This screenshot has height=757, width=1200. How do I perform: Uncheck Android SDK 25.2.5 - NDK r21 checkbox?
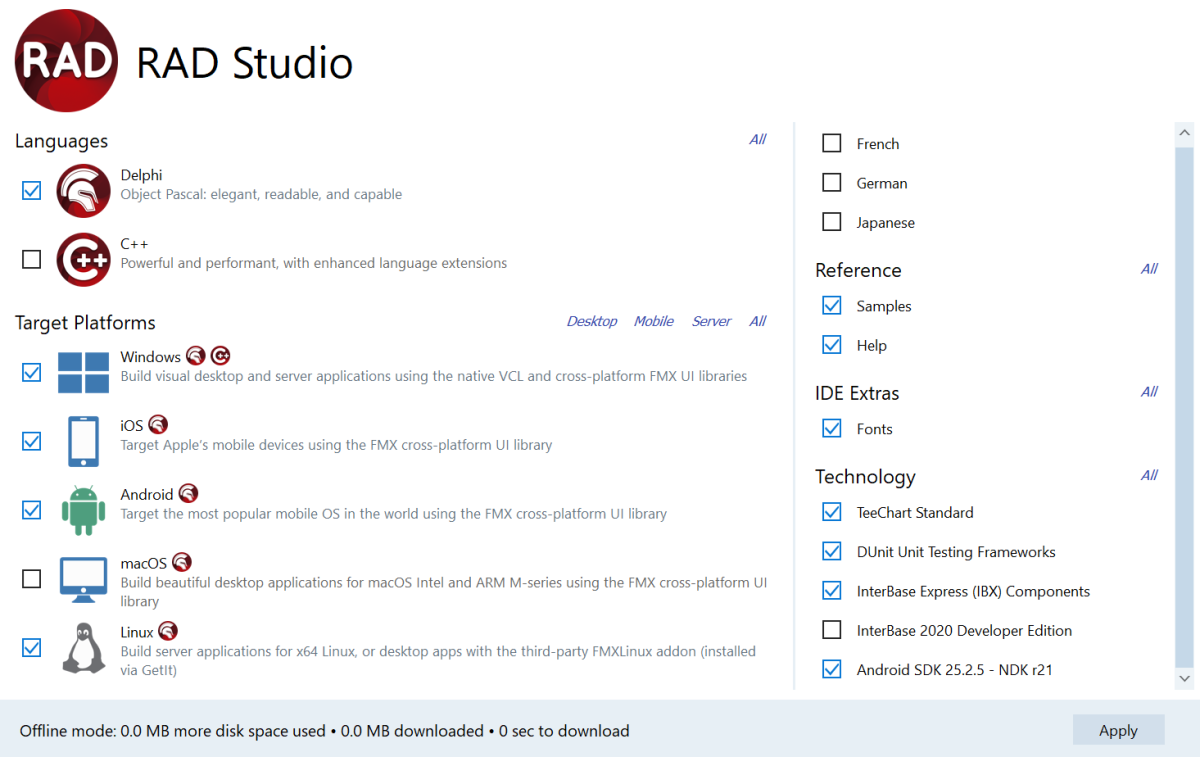click(832, 669)
